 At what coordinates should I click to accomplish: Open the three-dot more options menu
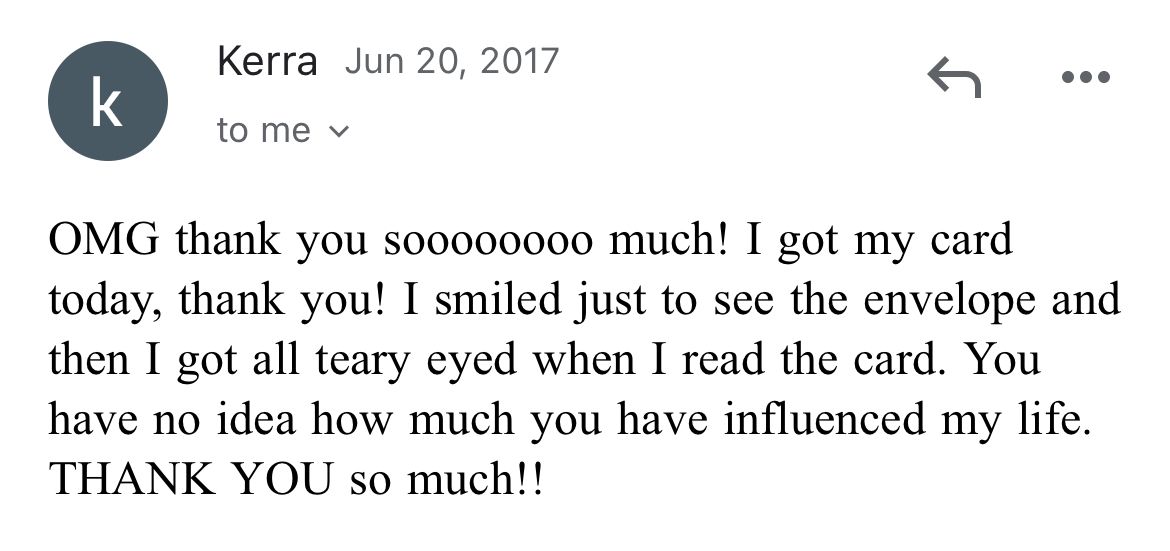point(1087,77)
